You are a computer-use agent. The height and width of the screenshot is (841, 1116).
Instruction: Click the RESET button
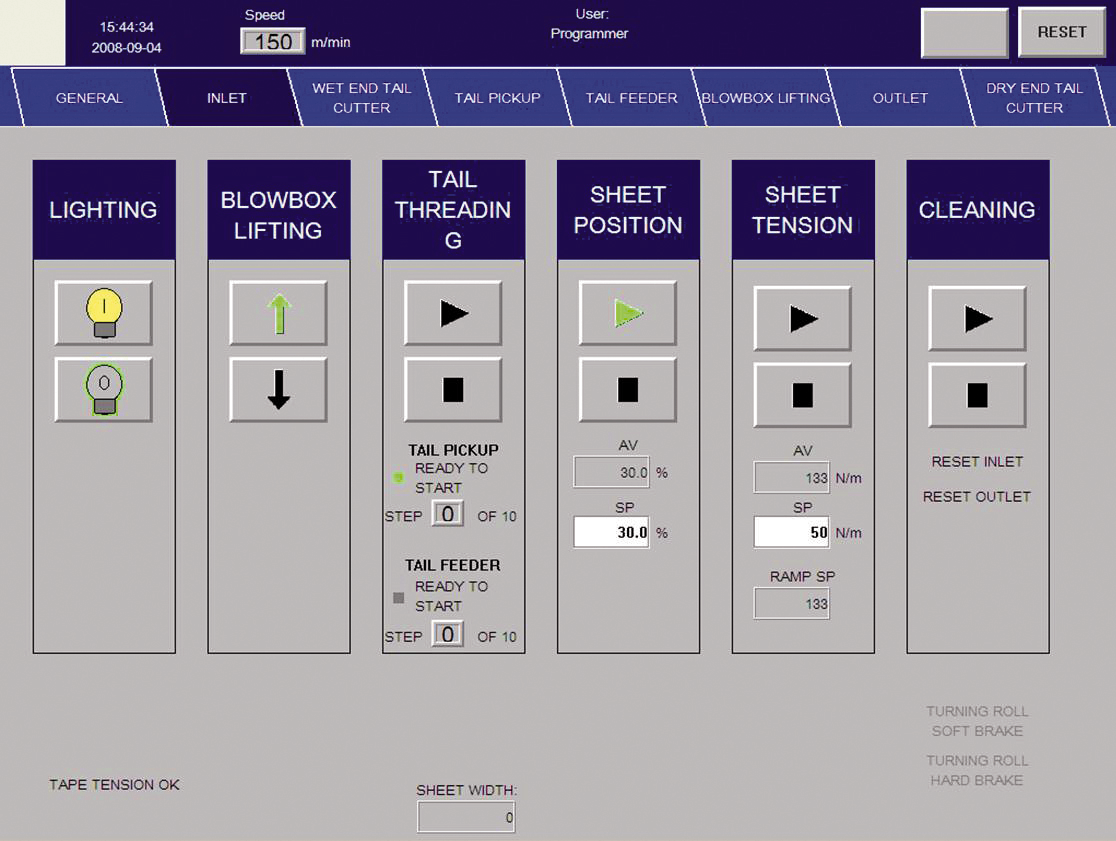point(1062,32)
